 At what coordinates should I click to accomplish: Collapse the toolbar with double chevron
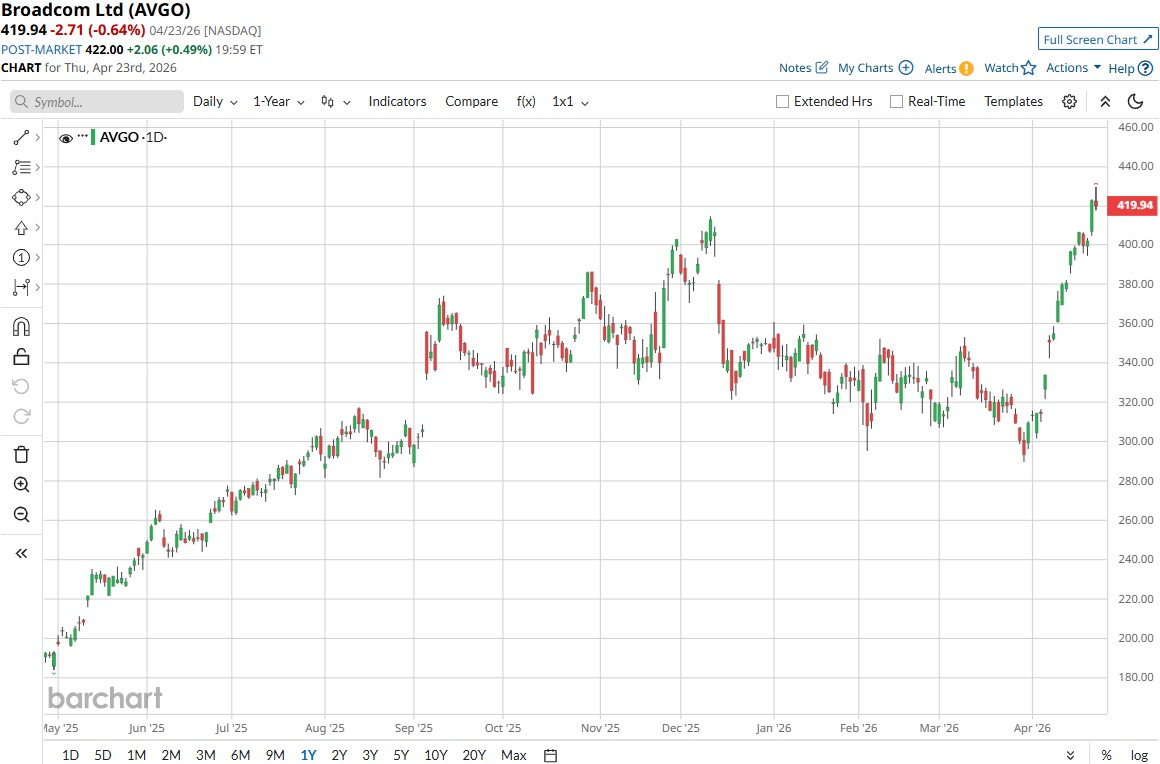tap(1105, 102)
